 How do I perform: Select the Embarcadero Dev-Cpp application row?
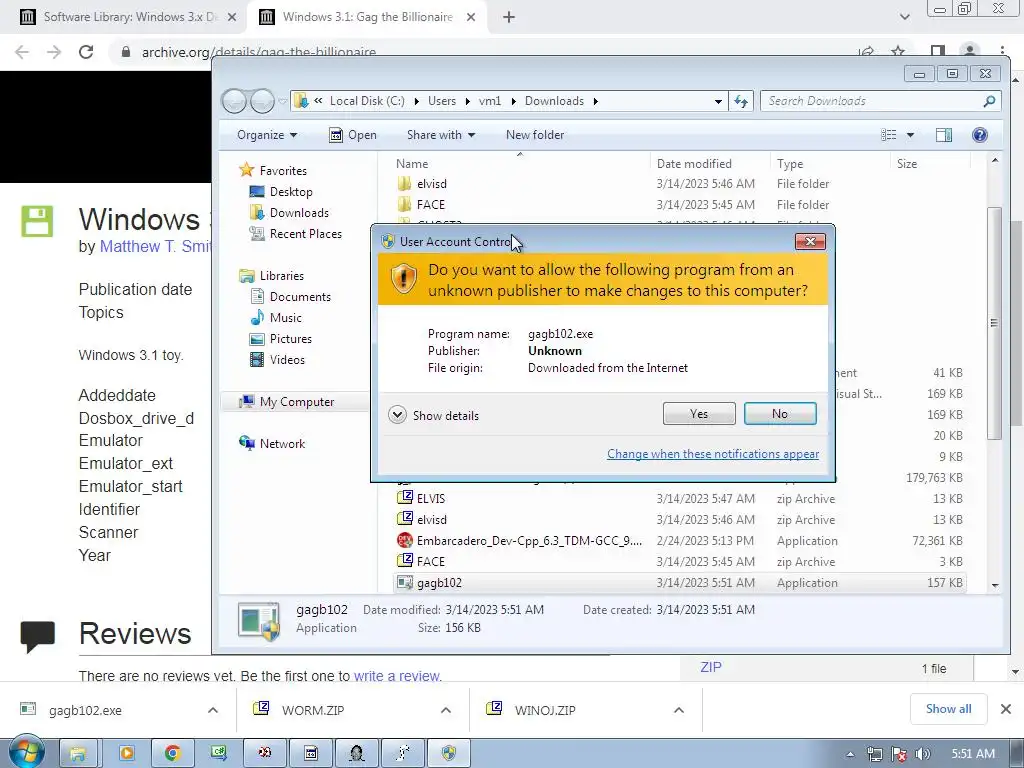click(x=679, y=541)
